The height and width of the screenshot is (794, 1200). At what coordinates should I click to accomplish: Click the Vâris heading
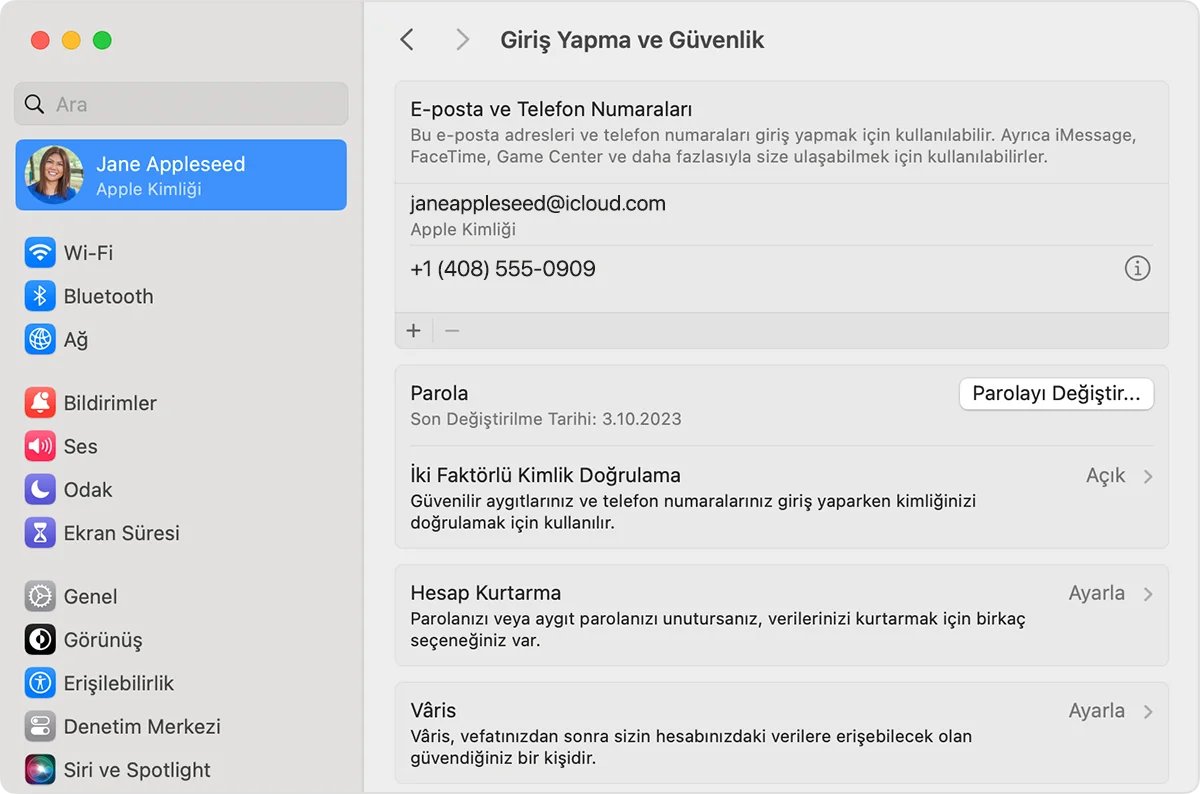(433, 711)
